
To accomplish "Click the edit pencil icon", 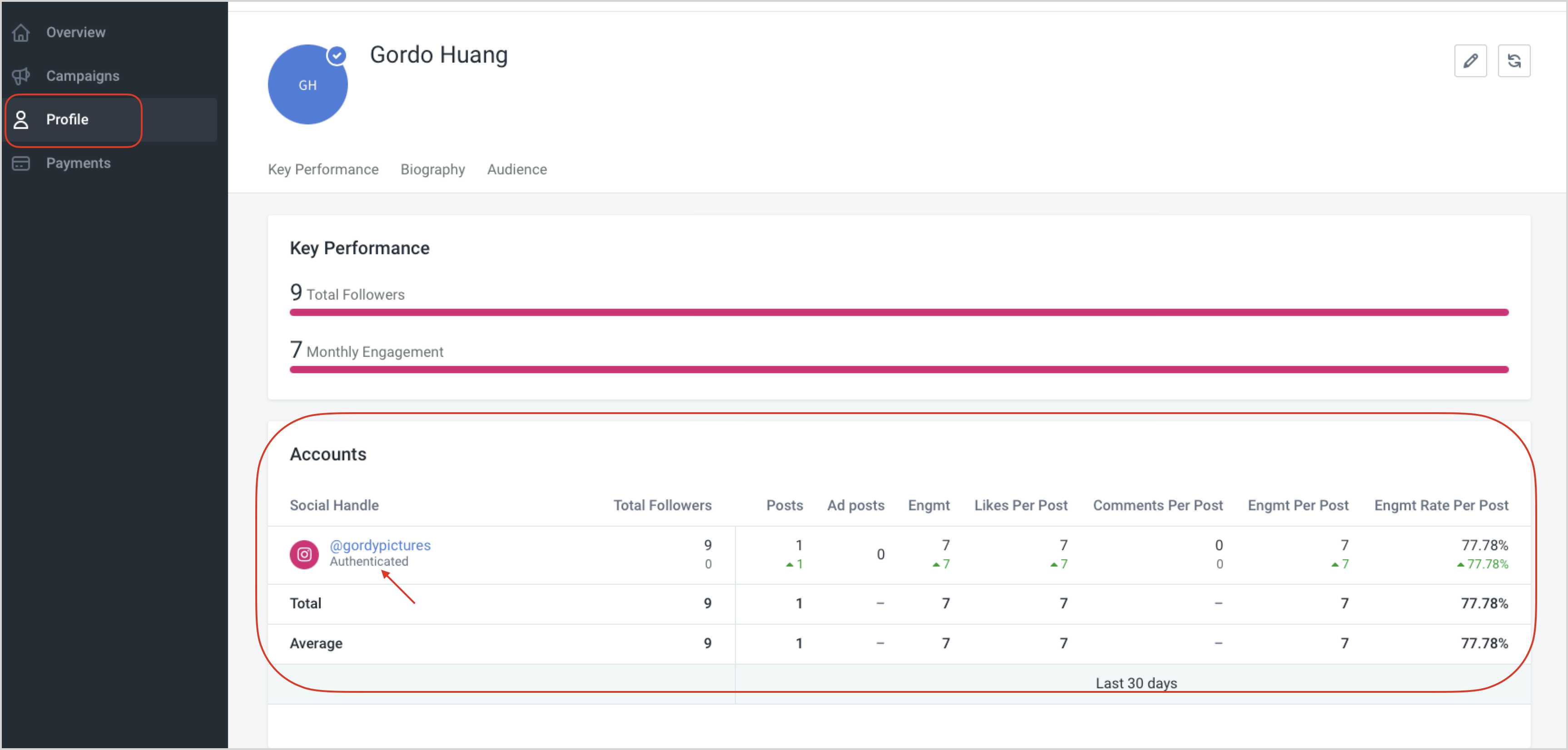I will (x=1471, y=61).
